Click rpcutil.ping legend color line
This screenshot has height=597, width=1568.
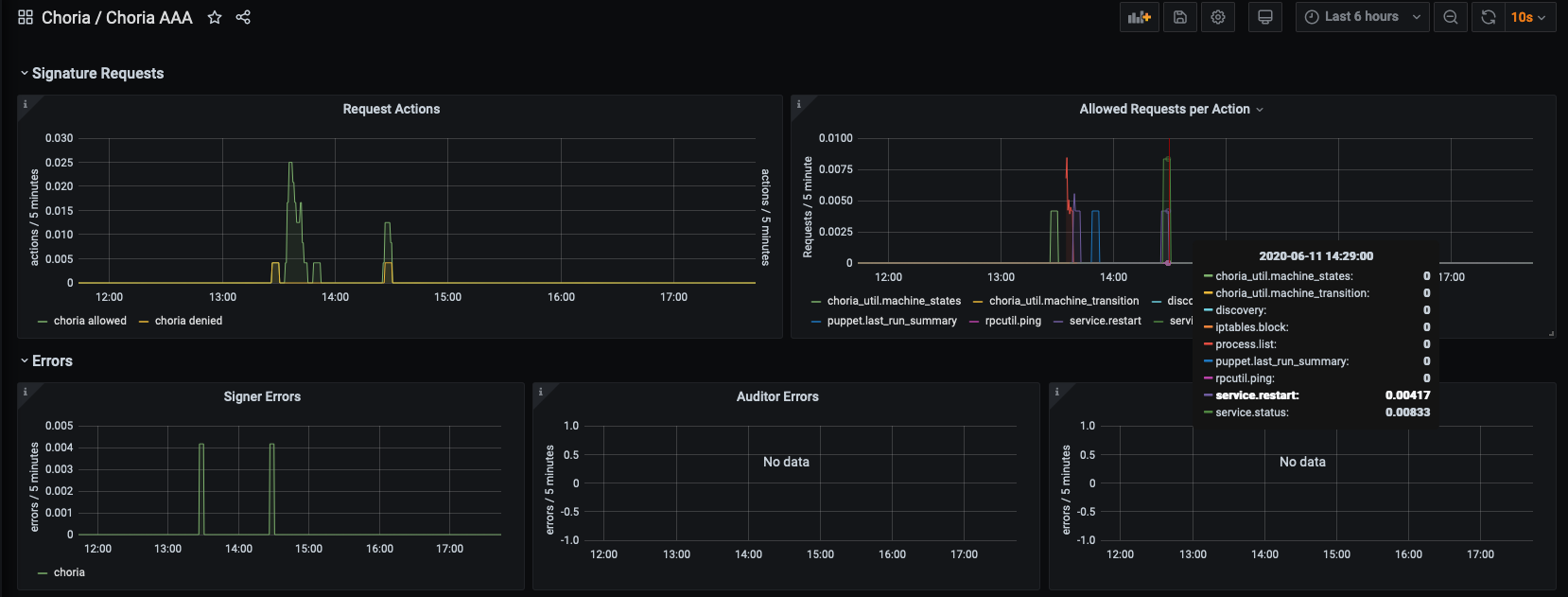[974, 322]
